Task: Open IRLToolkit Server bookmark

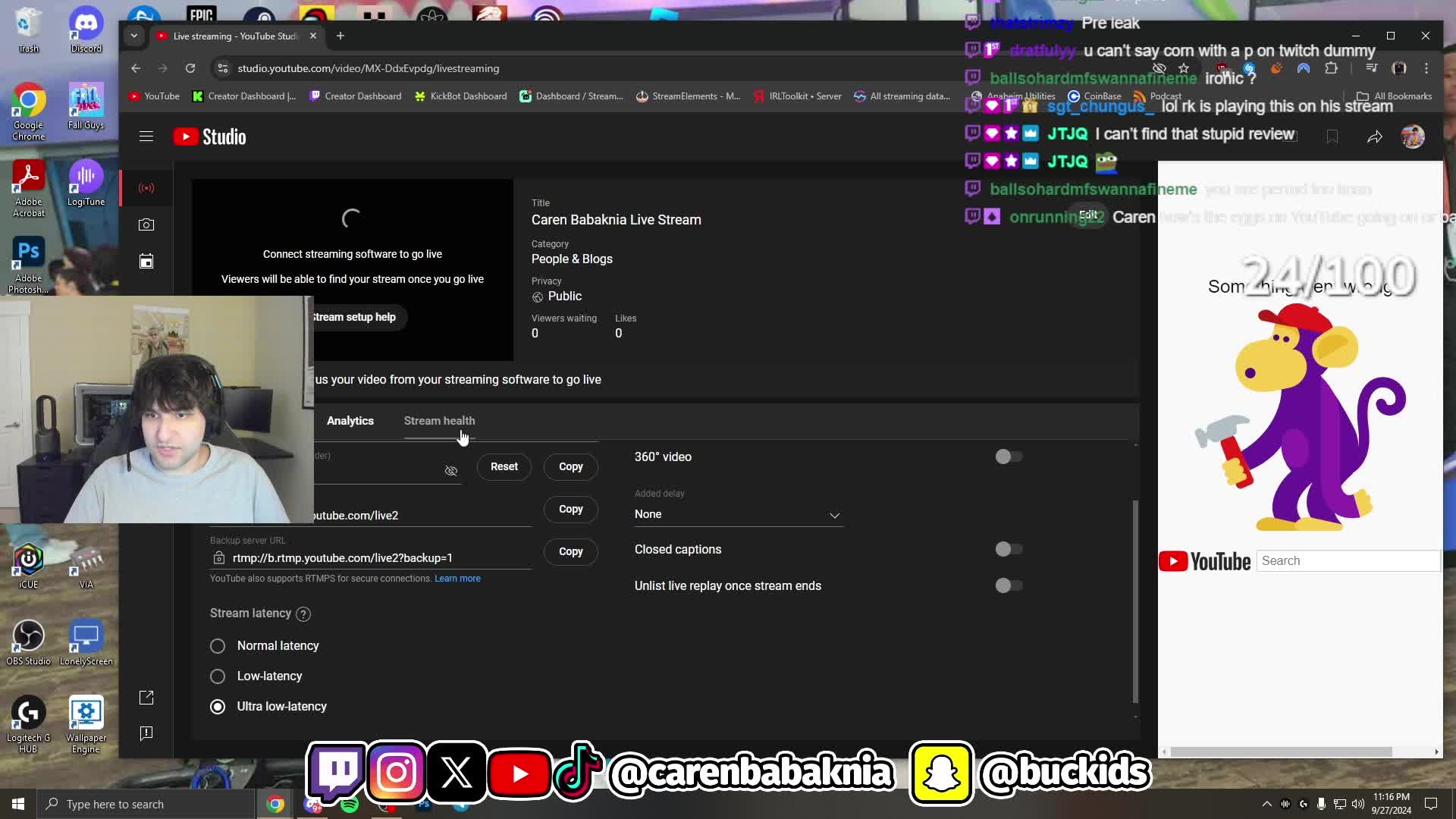Action: pos(798,96)
